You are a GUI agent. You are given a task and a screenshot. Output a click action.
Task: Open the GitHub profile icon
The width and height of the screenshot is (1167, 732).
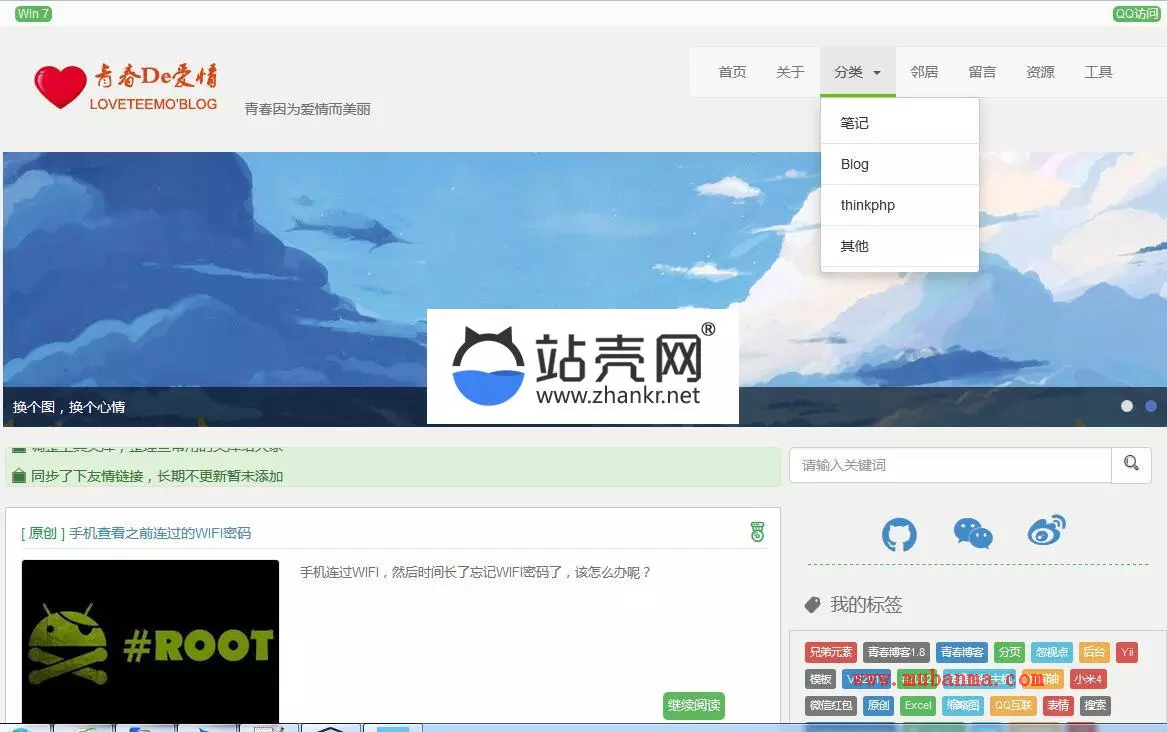(x=899, y=535)
